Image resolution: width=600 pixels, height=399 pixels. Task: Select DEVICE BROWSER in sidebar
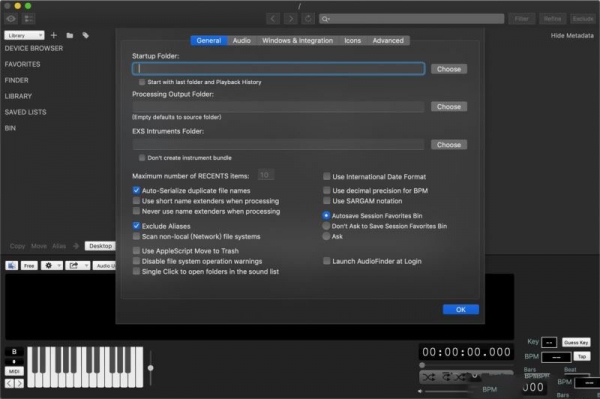point(34,49)
